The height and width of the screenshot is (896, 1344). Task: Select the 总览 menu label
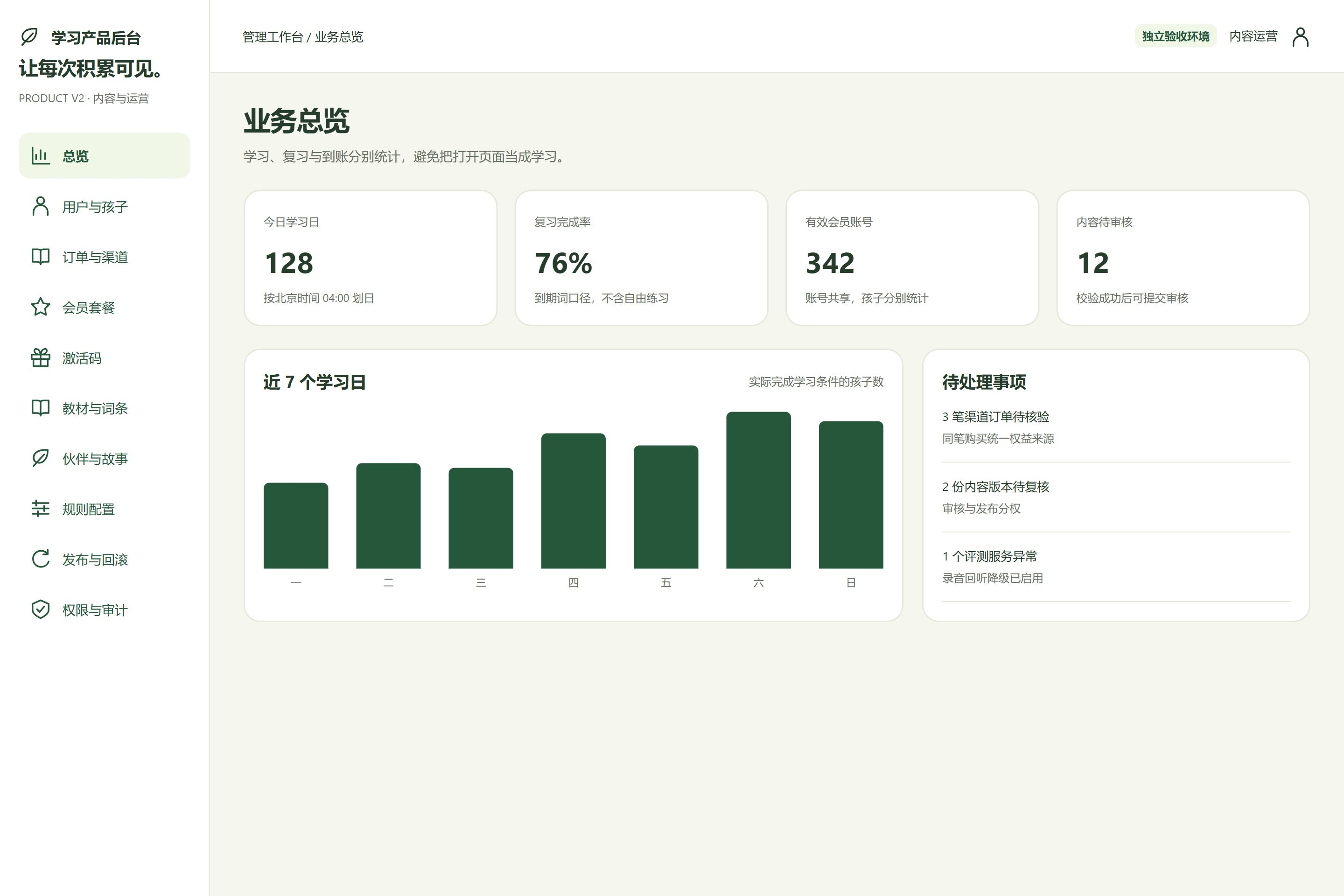[x=76, y=156]
